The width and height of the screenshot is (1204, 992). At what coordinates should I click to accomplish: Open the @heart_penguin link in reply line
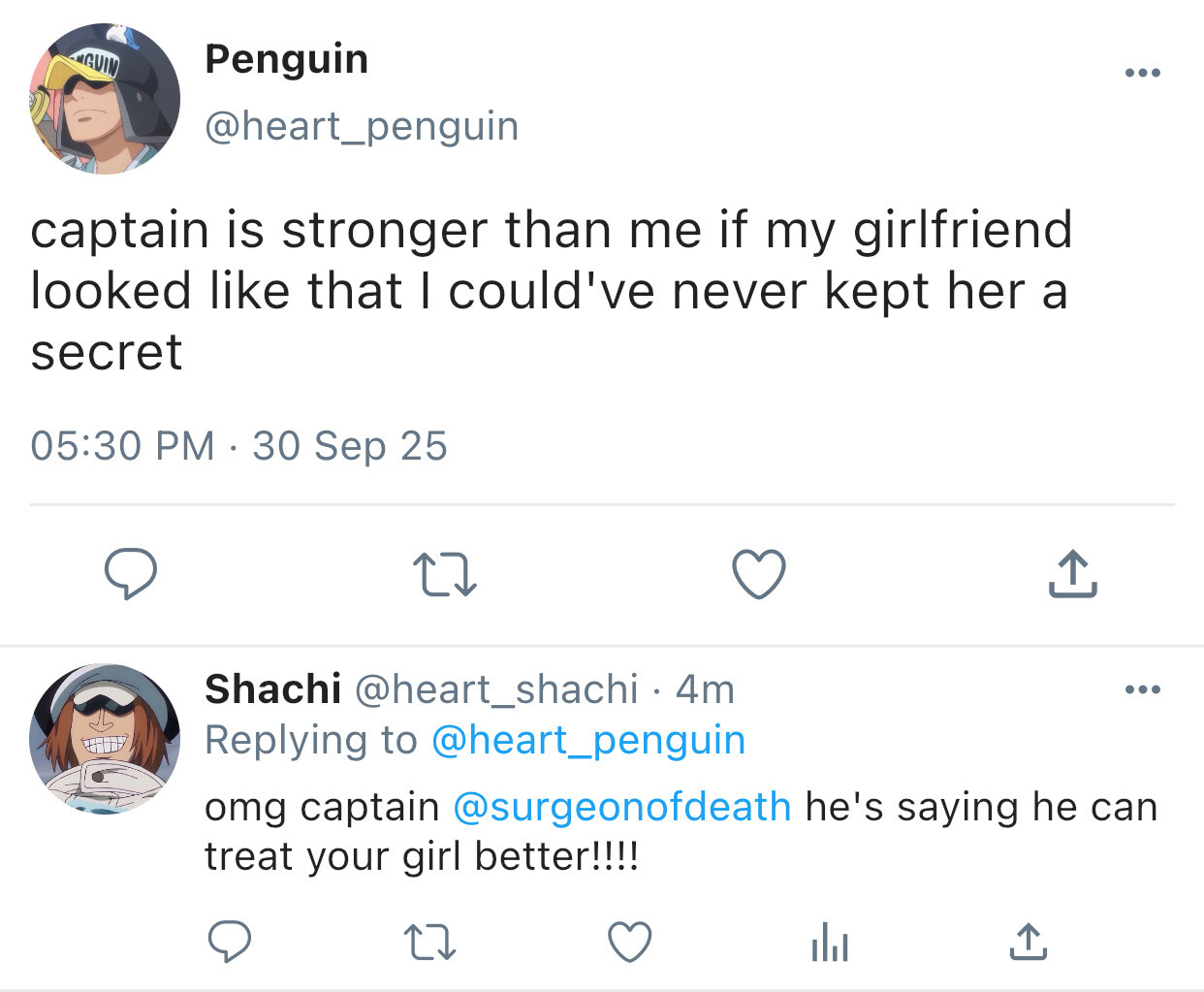coord(587,740)
